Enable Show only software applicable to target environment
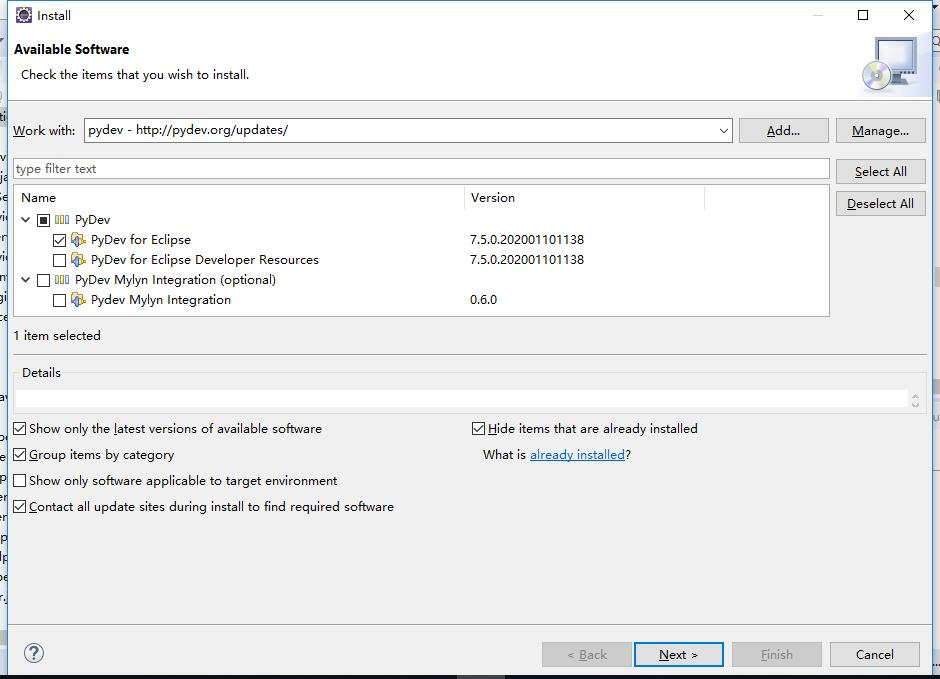The image size is (940, 679). 20,481
